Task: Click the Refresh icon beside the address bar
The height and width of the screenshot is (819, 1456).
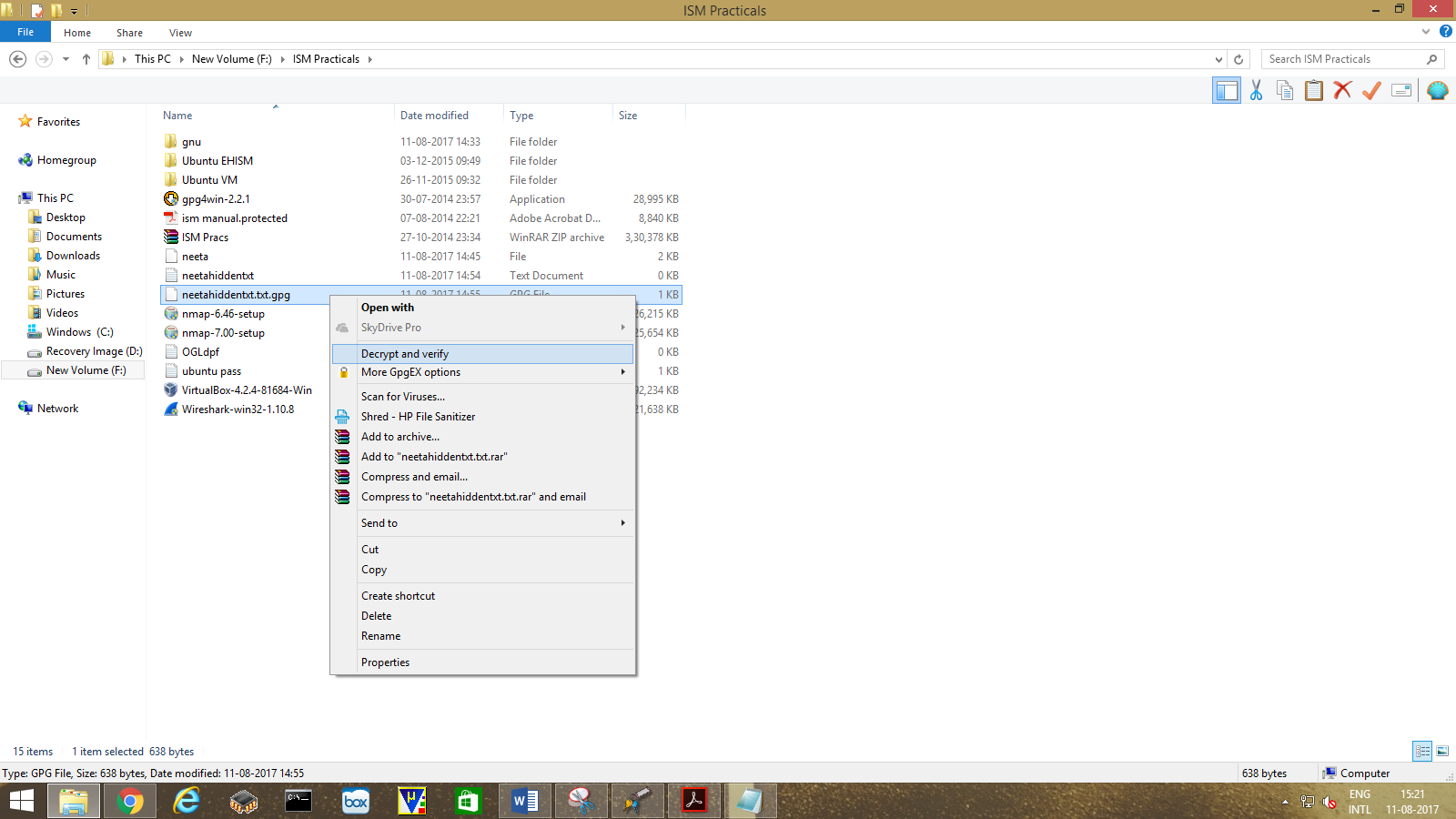Action: tap(1239, 59)
